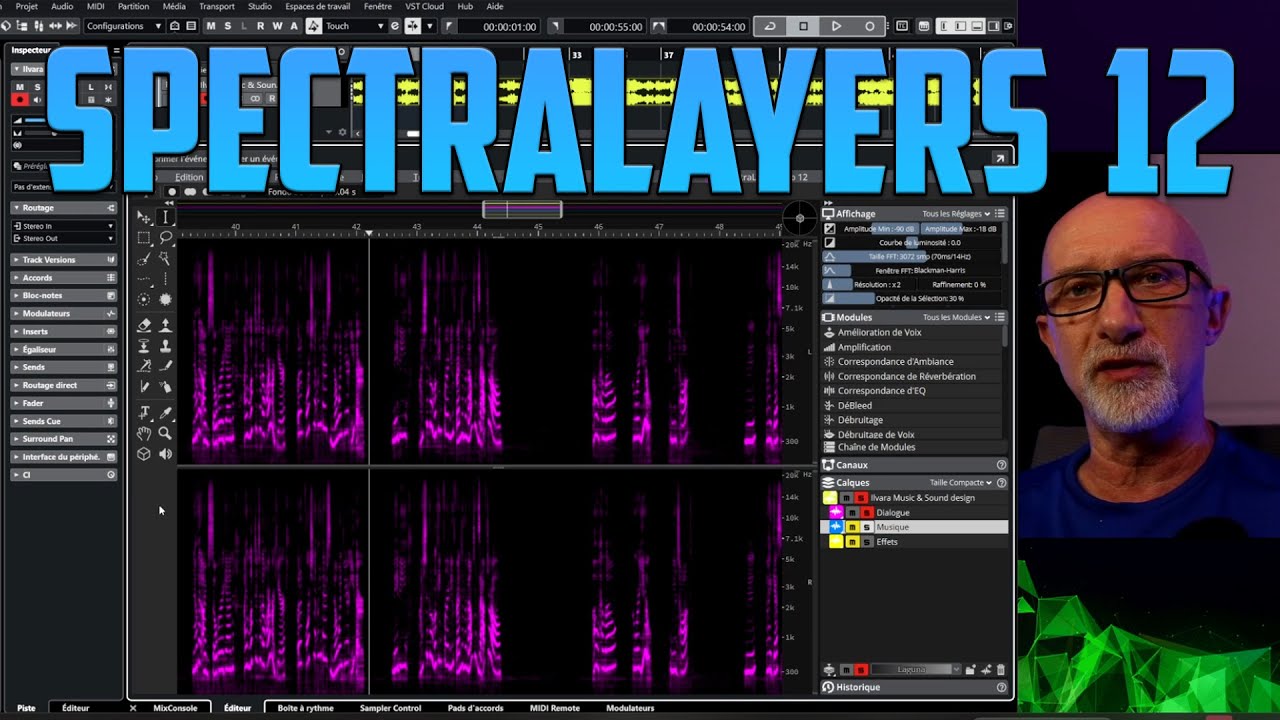This screenshot has width=1280, height=720.
Task: Choose the lasso selection tool
Action: point(166,238)
